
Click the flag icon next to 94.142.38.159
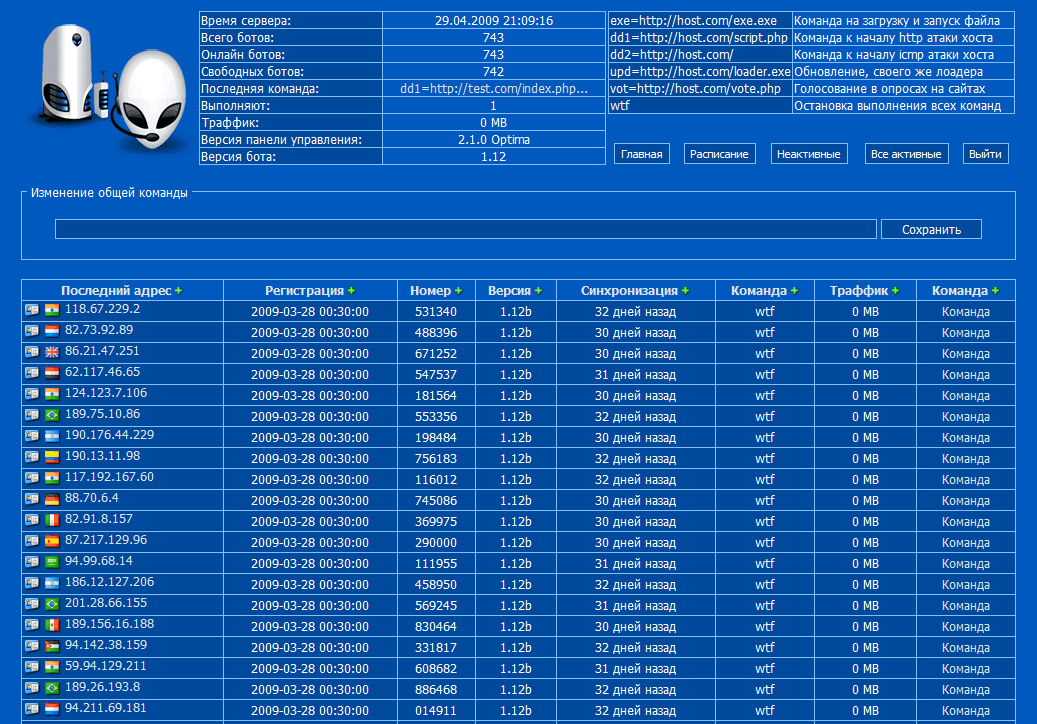[52, 646]
